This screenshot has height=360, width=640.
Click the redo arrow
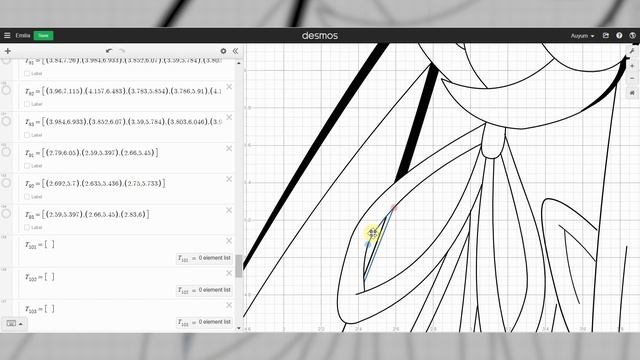coord(122,51)
